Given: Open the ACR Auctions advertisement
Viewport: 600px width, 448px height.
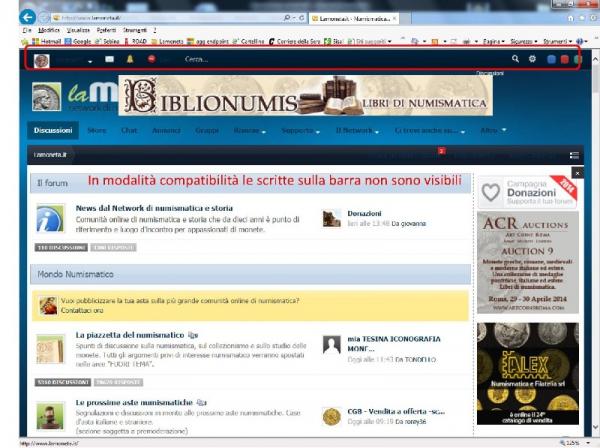Looking at the screenshot, I should click(x=528, y=263).
